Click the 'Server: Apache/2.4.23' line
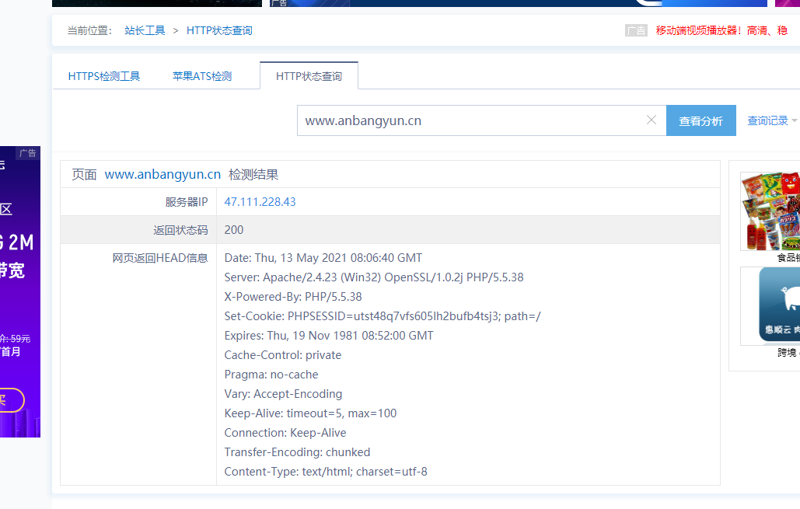This screenshot has width=800, height=509. pos(374,277)
